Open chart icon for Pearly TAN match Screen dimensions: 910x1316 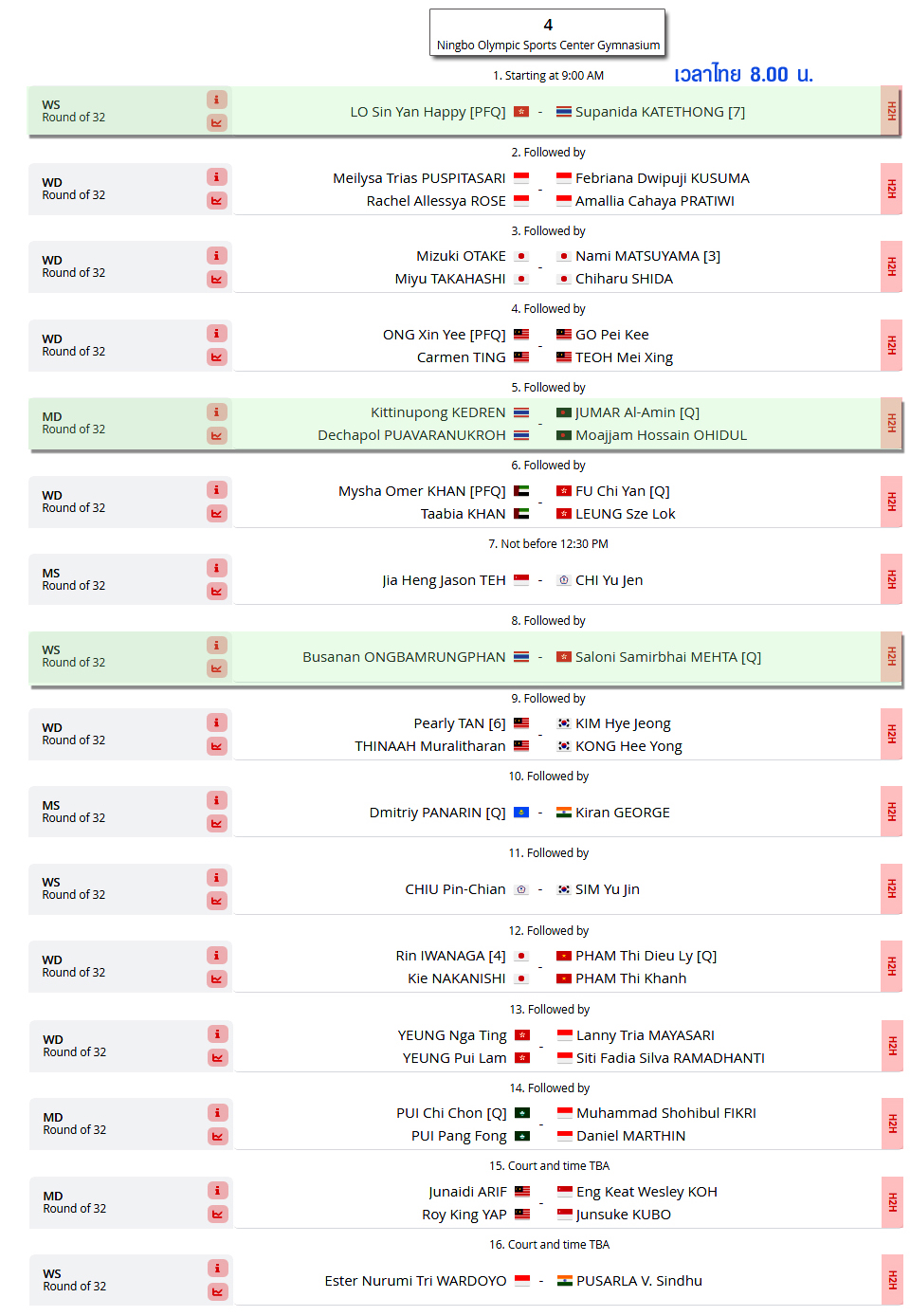pos(217,745)
